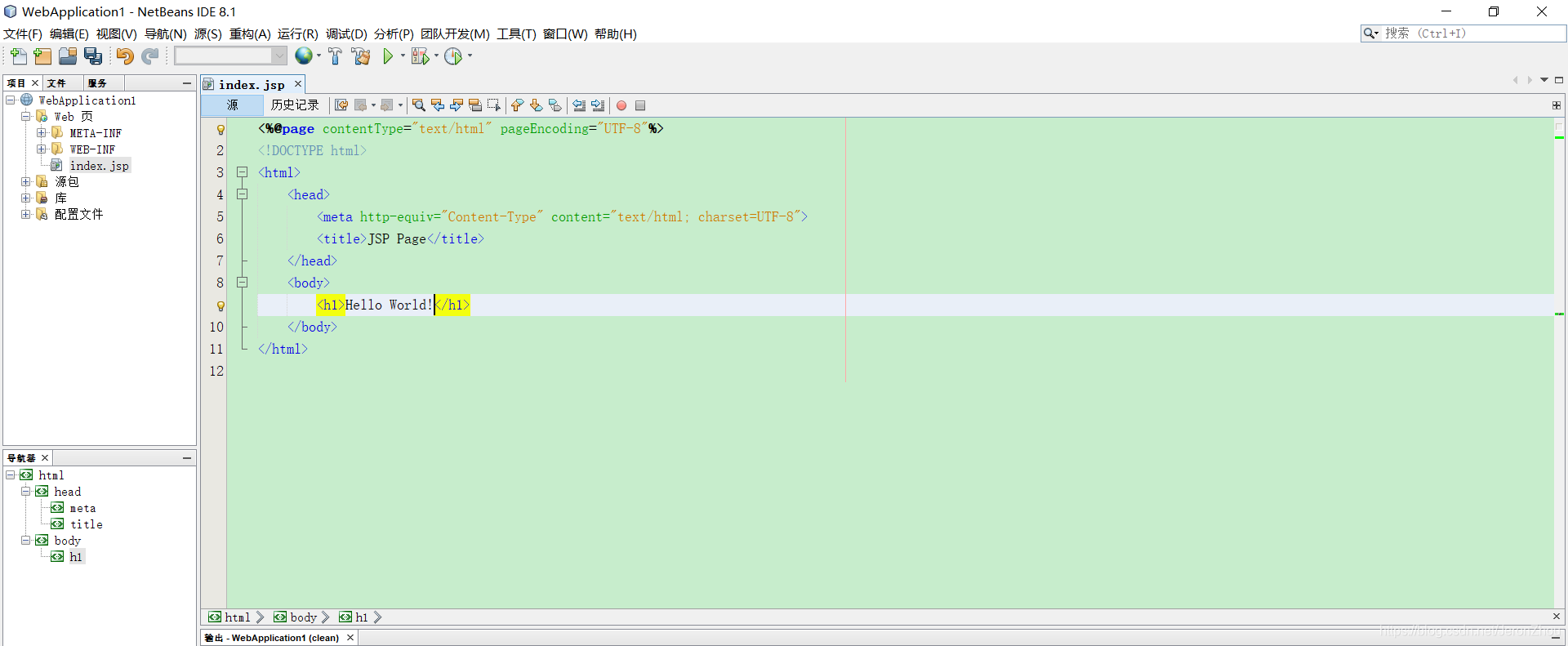Open the 帮助(H) menu
Image resolution: width=1568 pixels, height=646 pixels.
tap(616, 33)
